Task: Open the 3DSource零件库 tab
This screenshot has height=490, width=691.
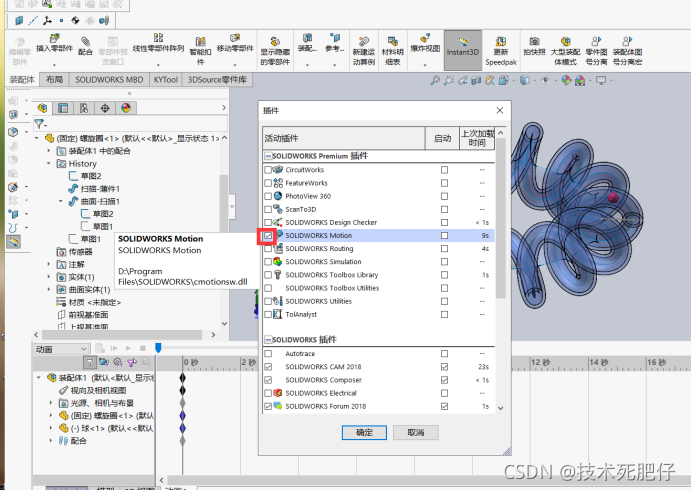Action: tap(217, 80)
